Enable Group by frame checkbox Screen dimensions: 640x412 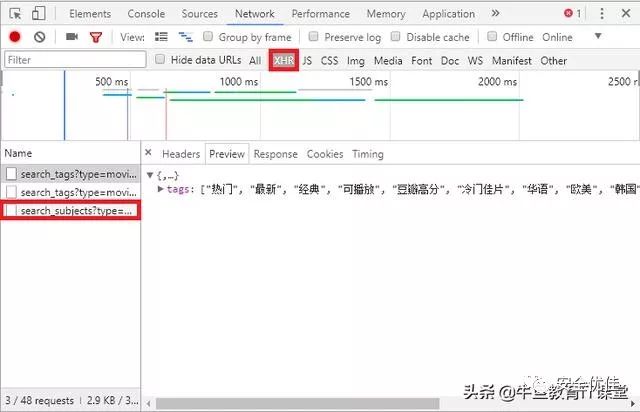[x=208, y=36]
